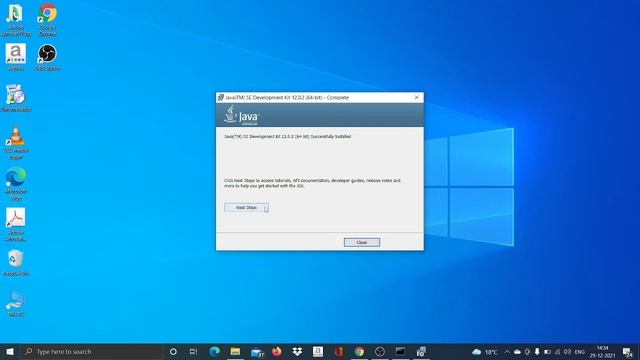
Task: Close the Java installer with the X button
Action: pos(416,98)
